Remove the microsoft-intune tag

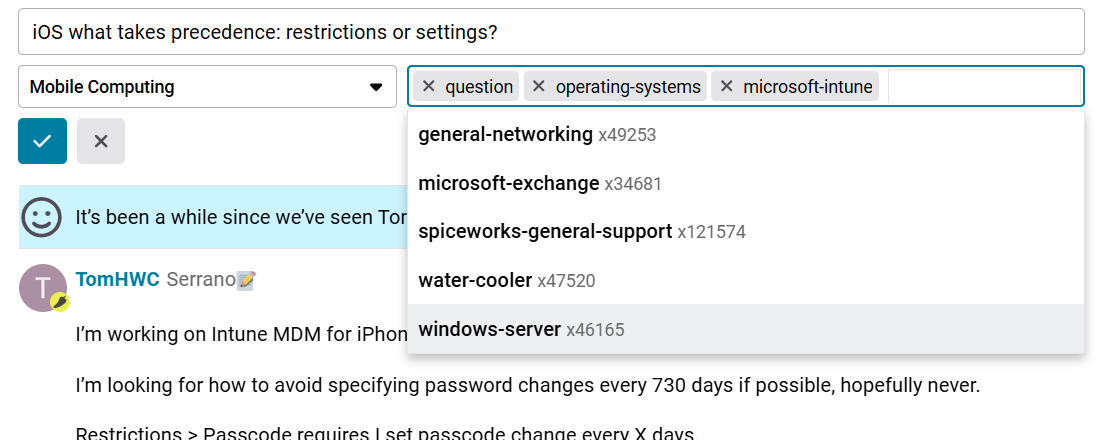[726, 86]
